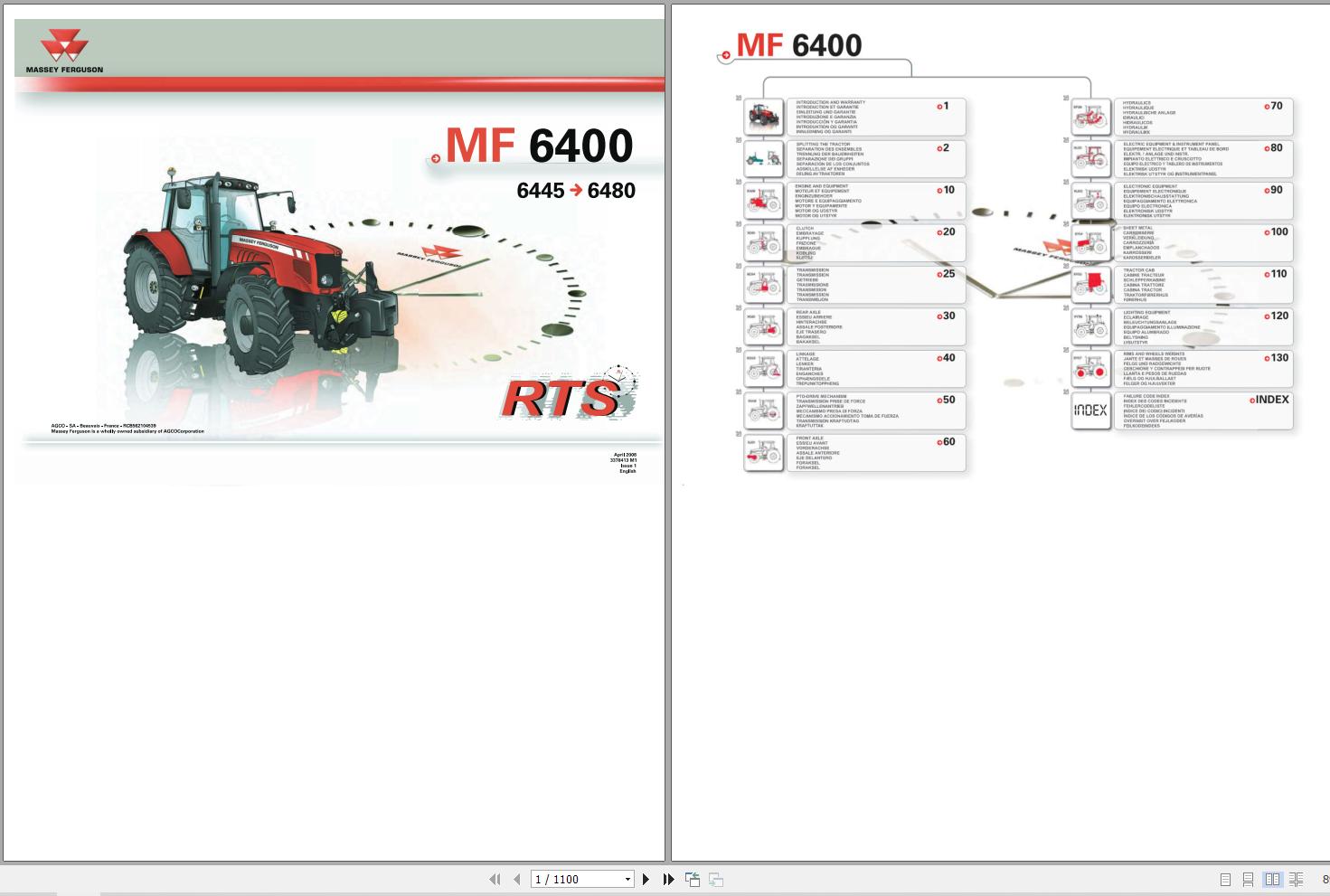Select the AGCO SA Beauvais France line
The image size is (1330, 896).
tap(104, 426)
